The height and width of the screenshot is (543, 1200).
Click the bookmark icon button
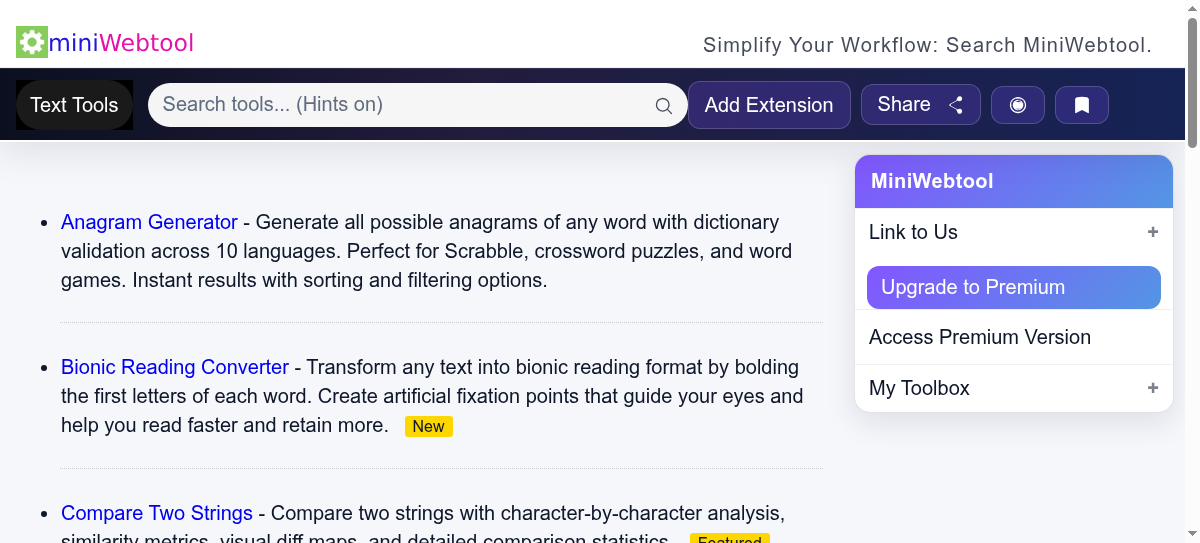[1081, 105]
